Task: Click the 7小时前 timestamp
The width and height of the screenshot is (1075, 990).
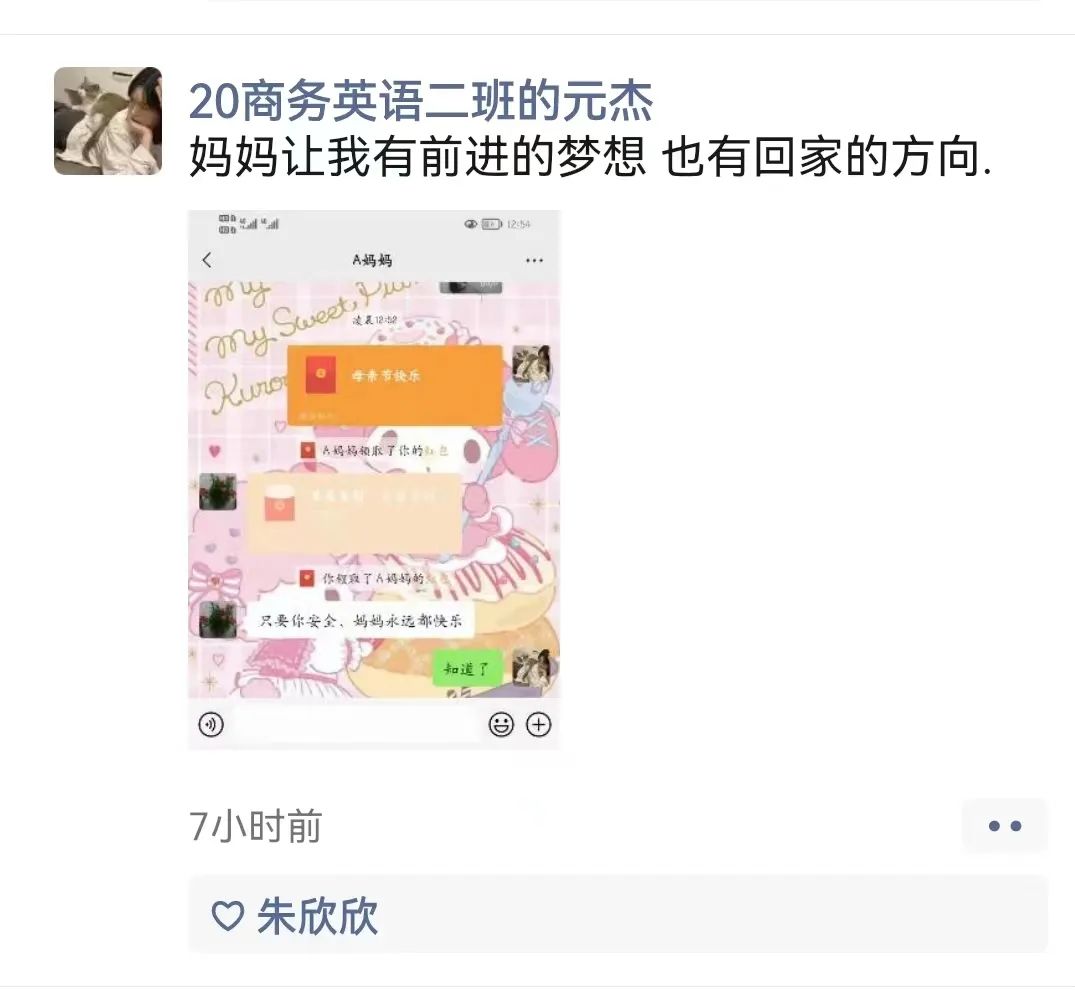Action: pos(256,826)
